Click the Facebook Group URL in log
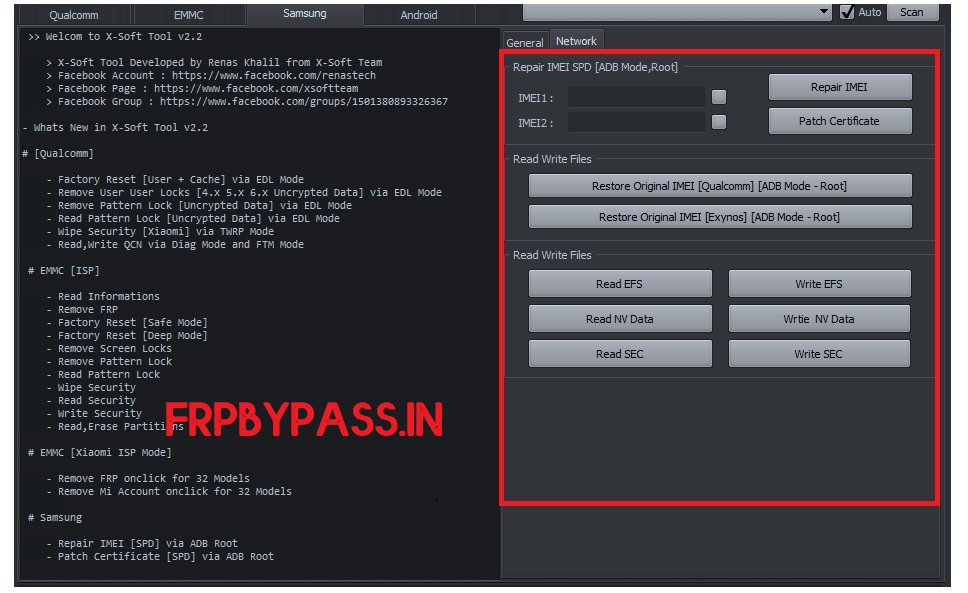Image resolution: width=968 pixels, height=593 pixels. [304, 101]
